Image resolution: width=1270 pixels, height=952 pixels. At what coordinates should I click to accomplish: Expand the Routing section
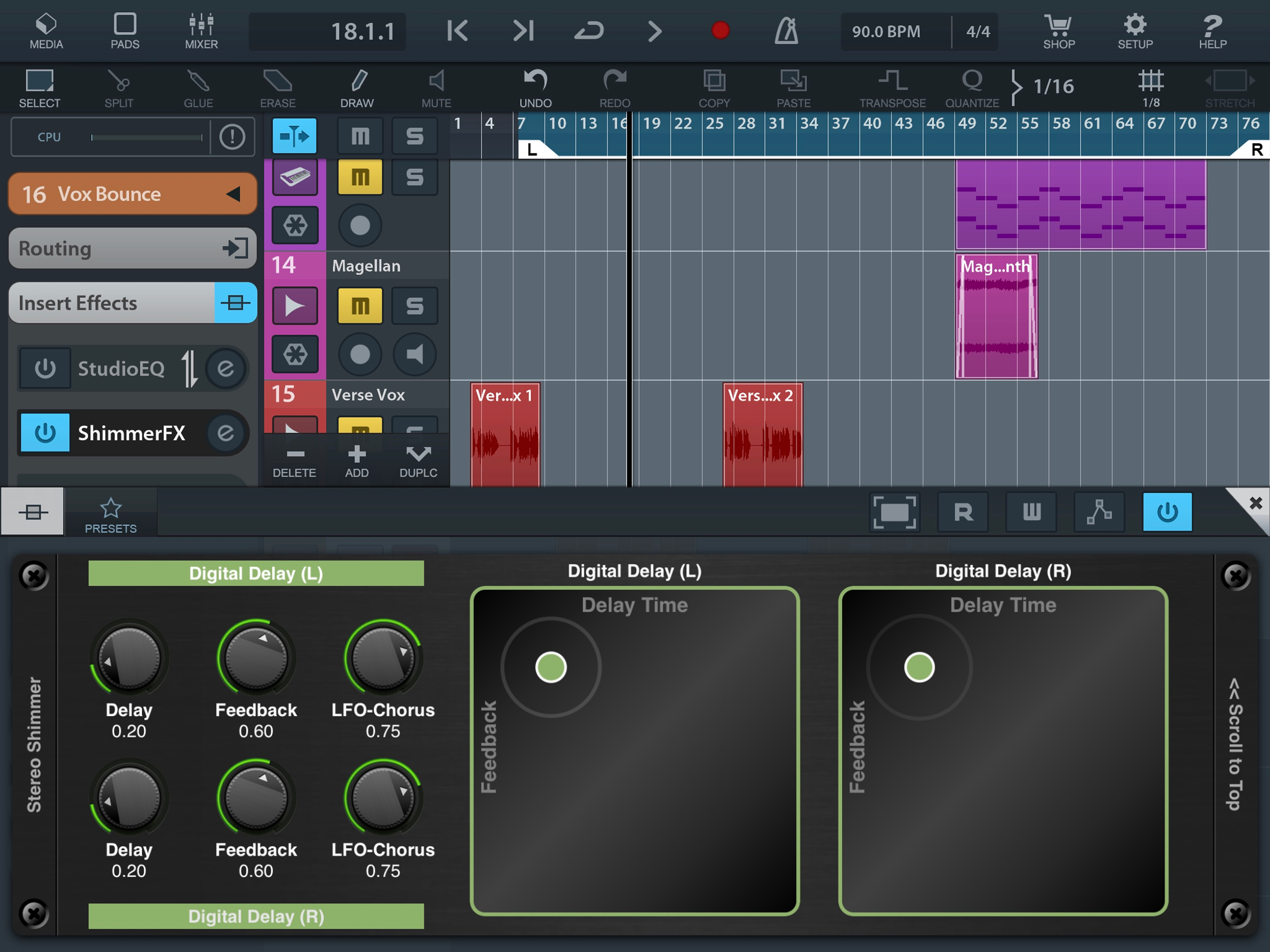coord(132,249)
